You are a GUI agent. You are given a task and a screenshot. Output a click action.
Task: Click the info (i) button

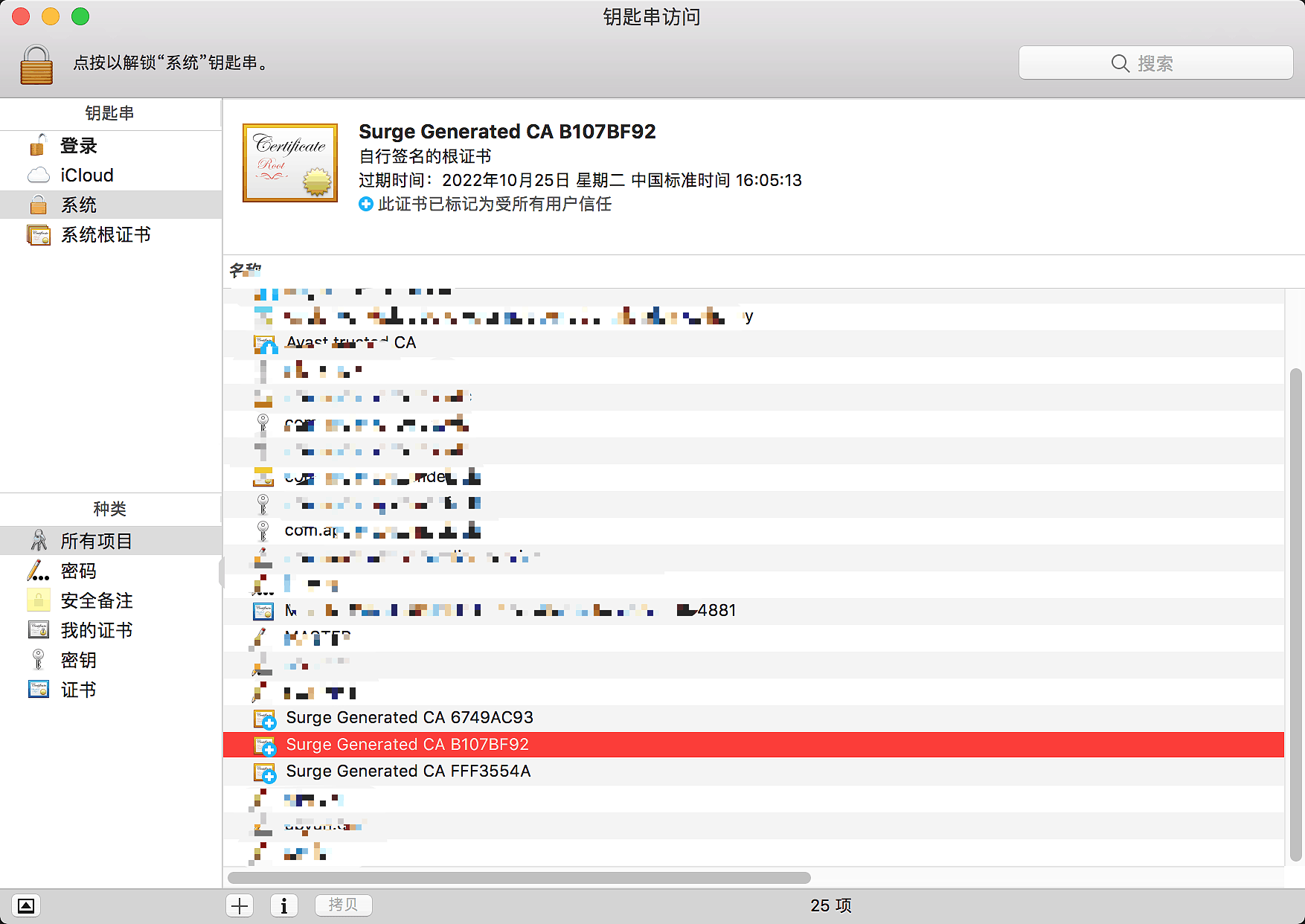(283, 905)
